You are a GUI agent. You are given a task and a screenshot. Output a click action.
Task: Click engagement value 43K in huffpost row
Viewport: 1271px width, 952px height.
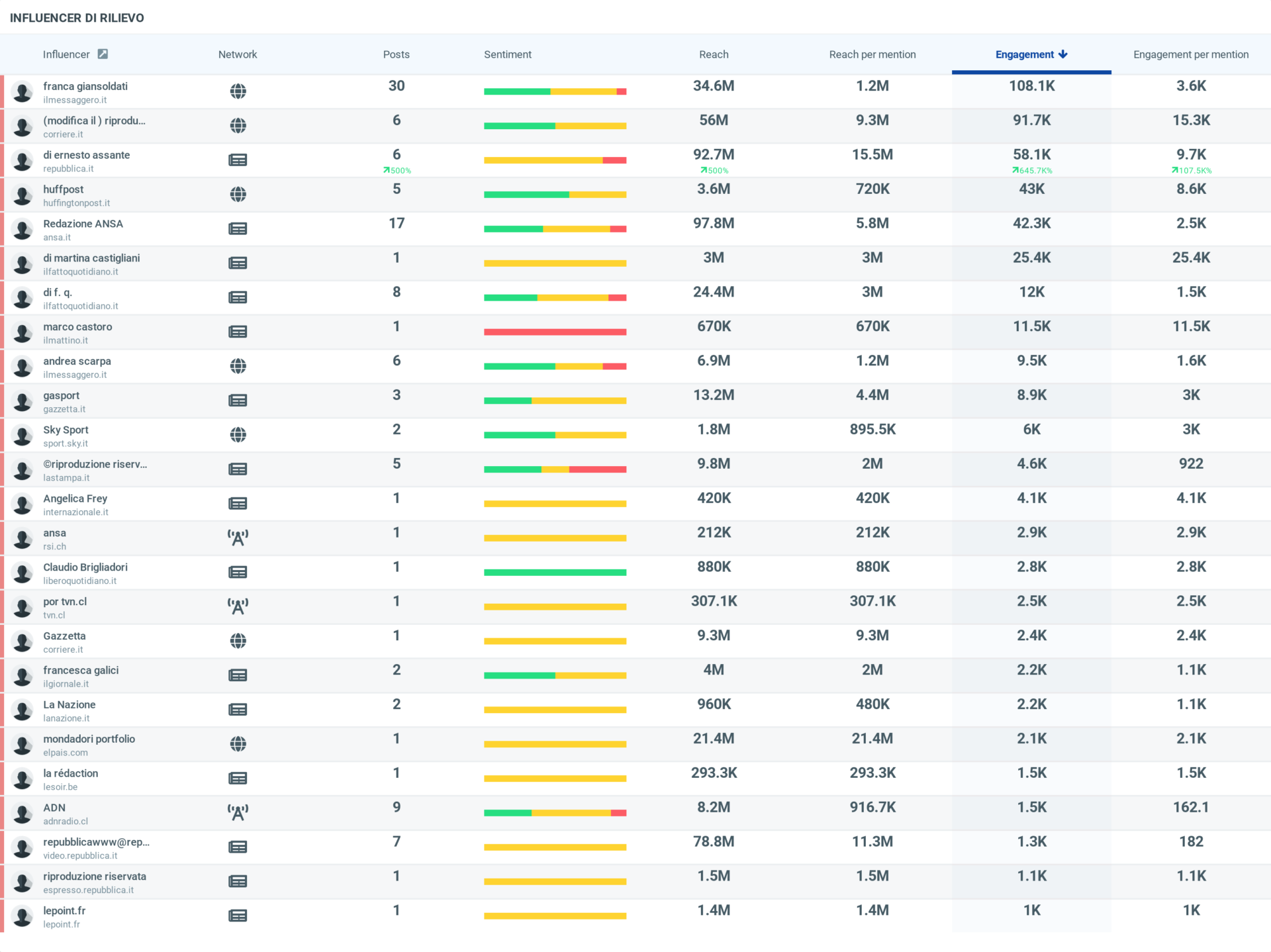pyautogui.click(x=1031, y=189)
